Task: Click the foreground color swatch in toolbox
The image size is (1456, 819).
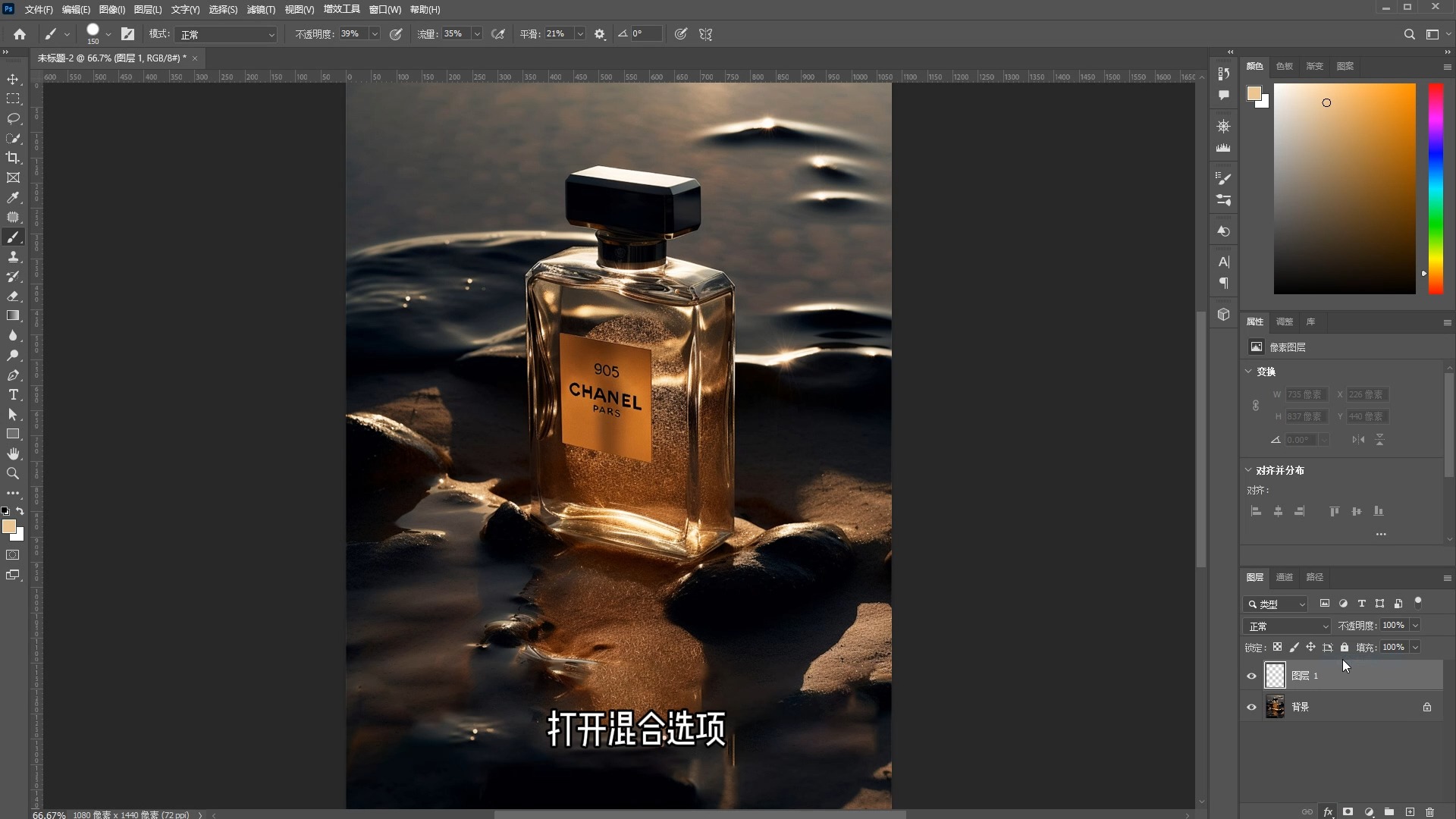Action: 8,526
